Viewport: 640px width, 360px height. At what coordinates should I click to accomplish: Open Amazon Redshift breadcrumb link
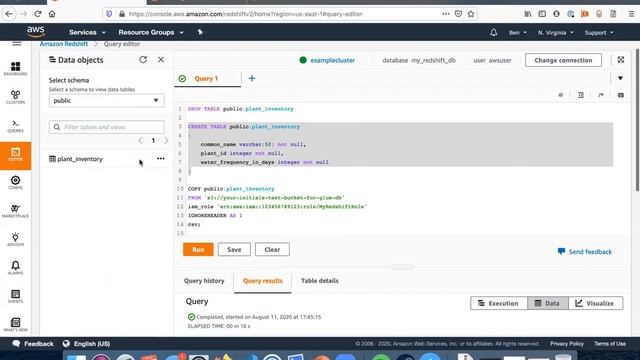pyautogui.click(x=64, y=44)
